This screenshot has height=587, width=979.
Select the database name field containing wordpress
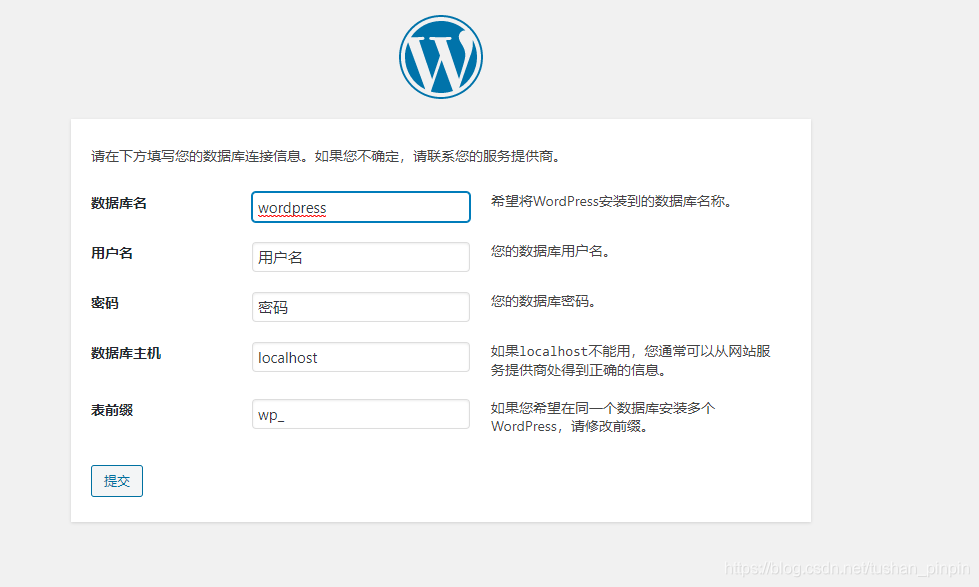pos(360,207)
